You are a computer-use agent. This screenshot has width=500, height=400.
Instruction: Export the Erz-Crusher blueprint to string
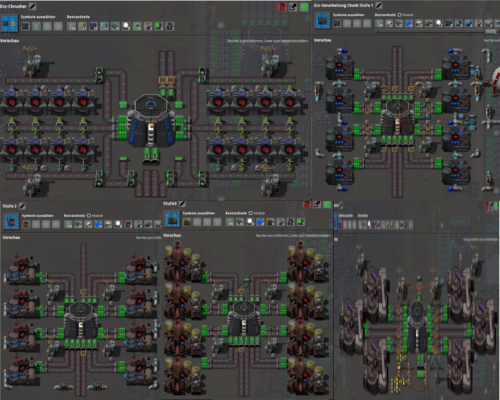point(293,7)
